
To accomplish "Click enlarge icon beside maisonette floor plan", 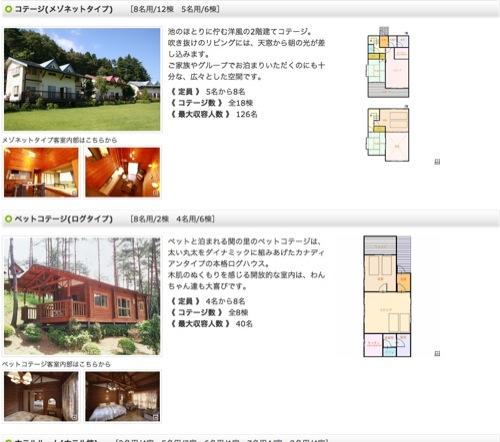I will 437,162.
